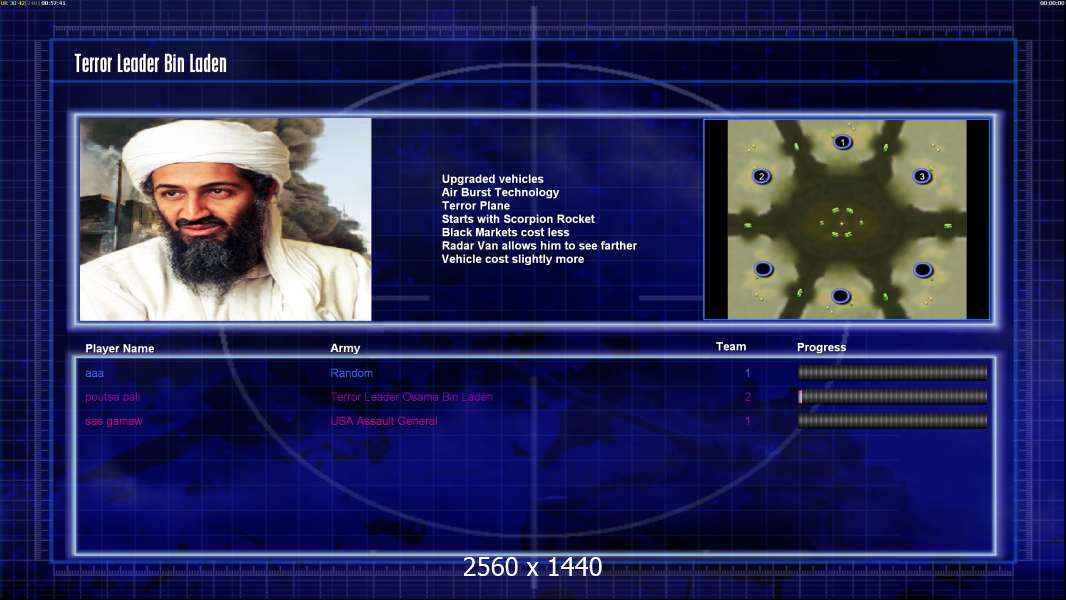This screenshot has height=600, width=1066.
Task: Click 'Radar Van allows him to see farther'
Action: [539, 245]
